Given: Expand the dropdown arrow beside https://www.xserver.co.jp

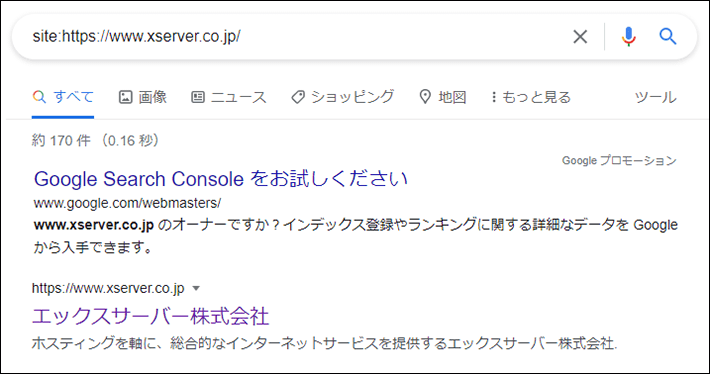Looking at the screenshot, I should point(196,288).
